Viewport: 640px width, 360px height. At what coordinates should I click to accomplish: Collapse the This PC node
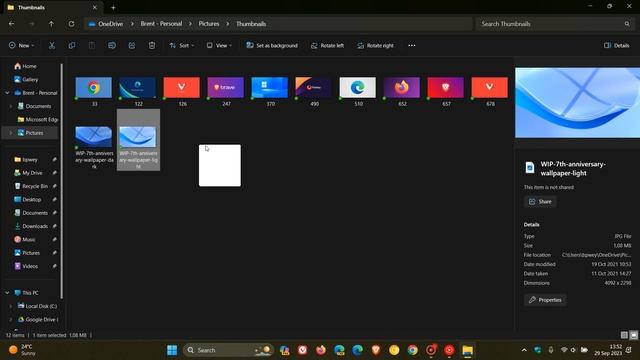point(7,293)
